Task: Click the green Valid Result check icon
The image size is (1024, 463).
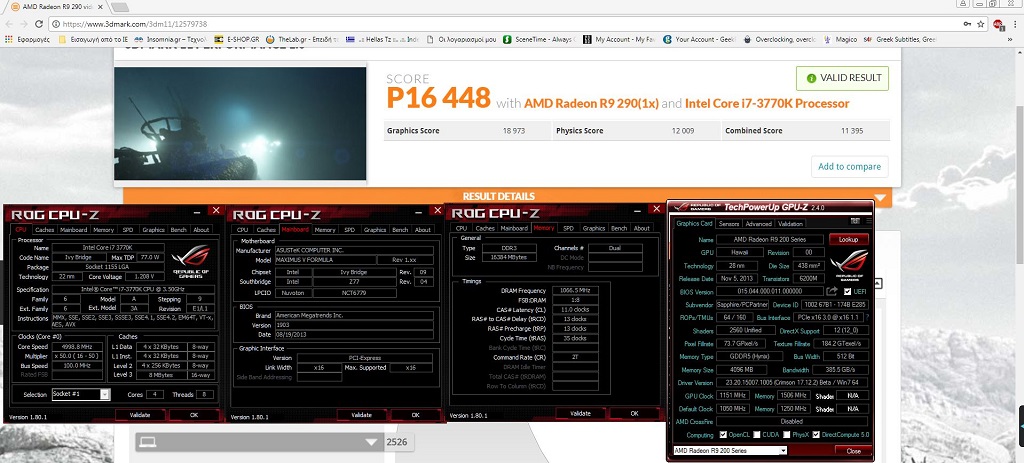Action: [x=811, y=78]
